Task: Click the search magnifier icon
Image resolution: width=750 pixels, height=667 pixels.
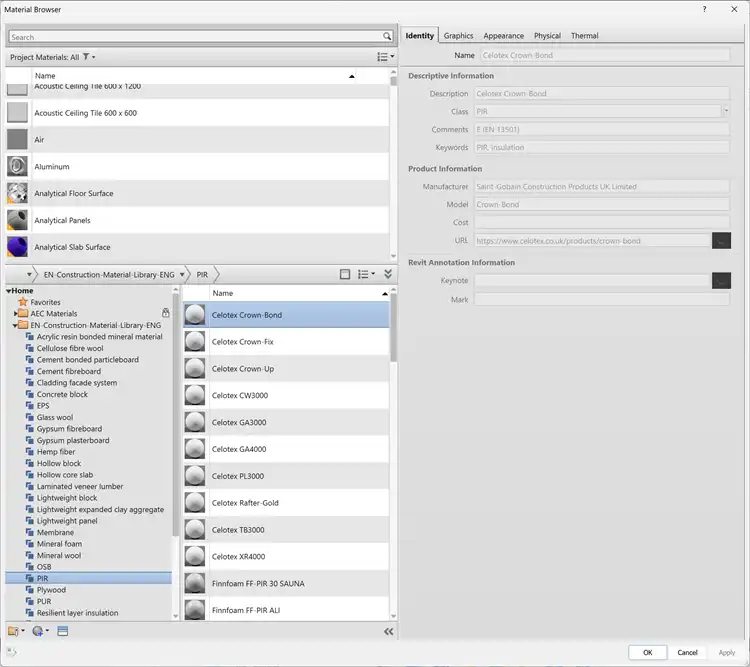Action: tap(386, 36)
